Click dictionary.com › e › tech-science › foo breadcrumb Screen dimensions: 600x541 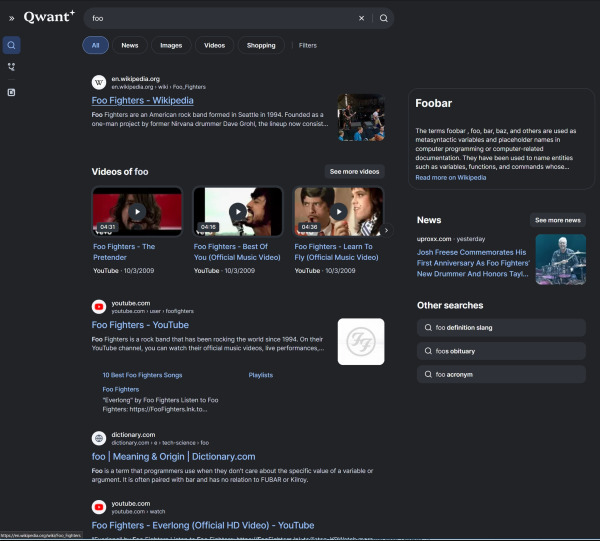pyautogui.click(x=160, y=443)
